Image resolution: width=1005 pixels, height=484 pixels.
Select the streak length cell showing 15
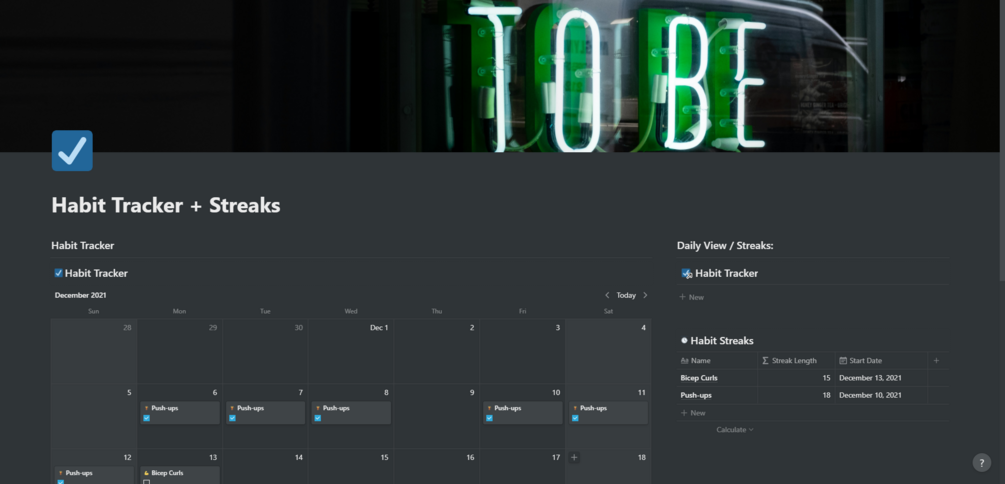pos(795,378)
